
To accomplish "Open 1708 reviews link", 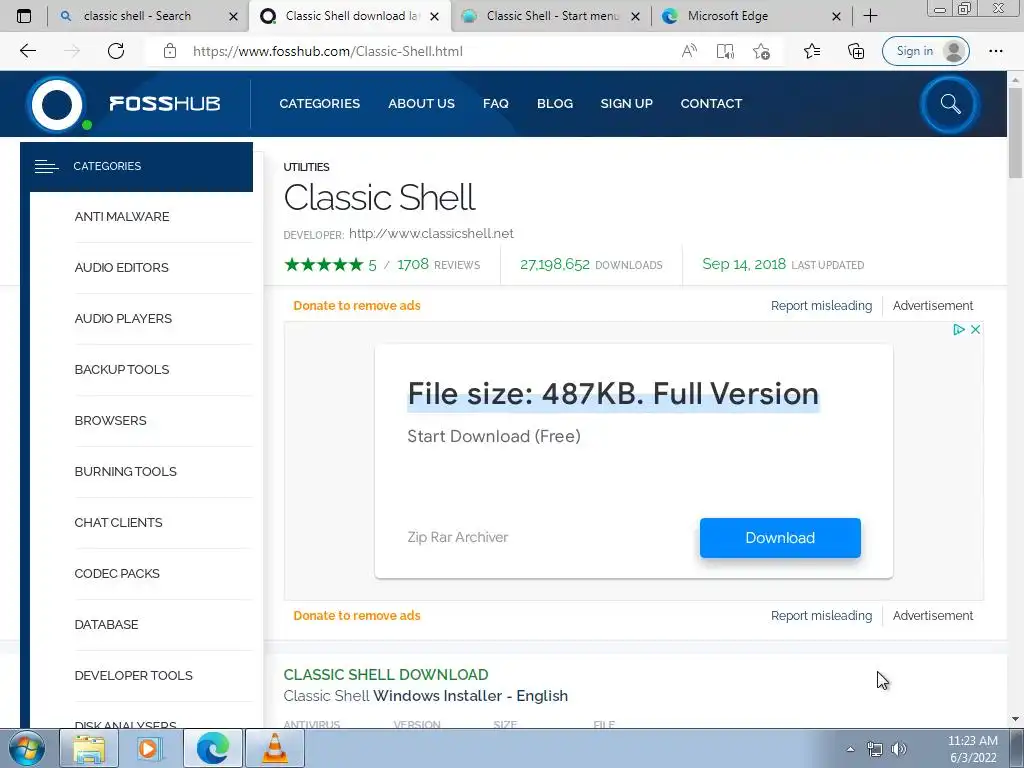I will tap(438, 264).
